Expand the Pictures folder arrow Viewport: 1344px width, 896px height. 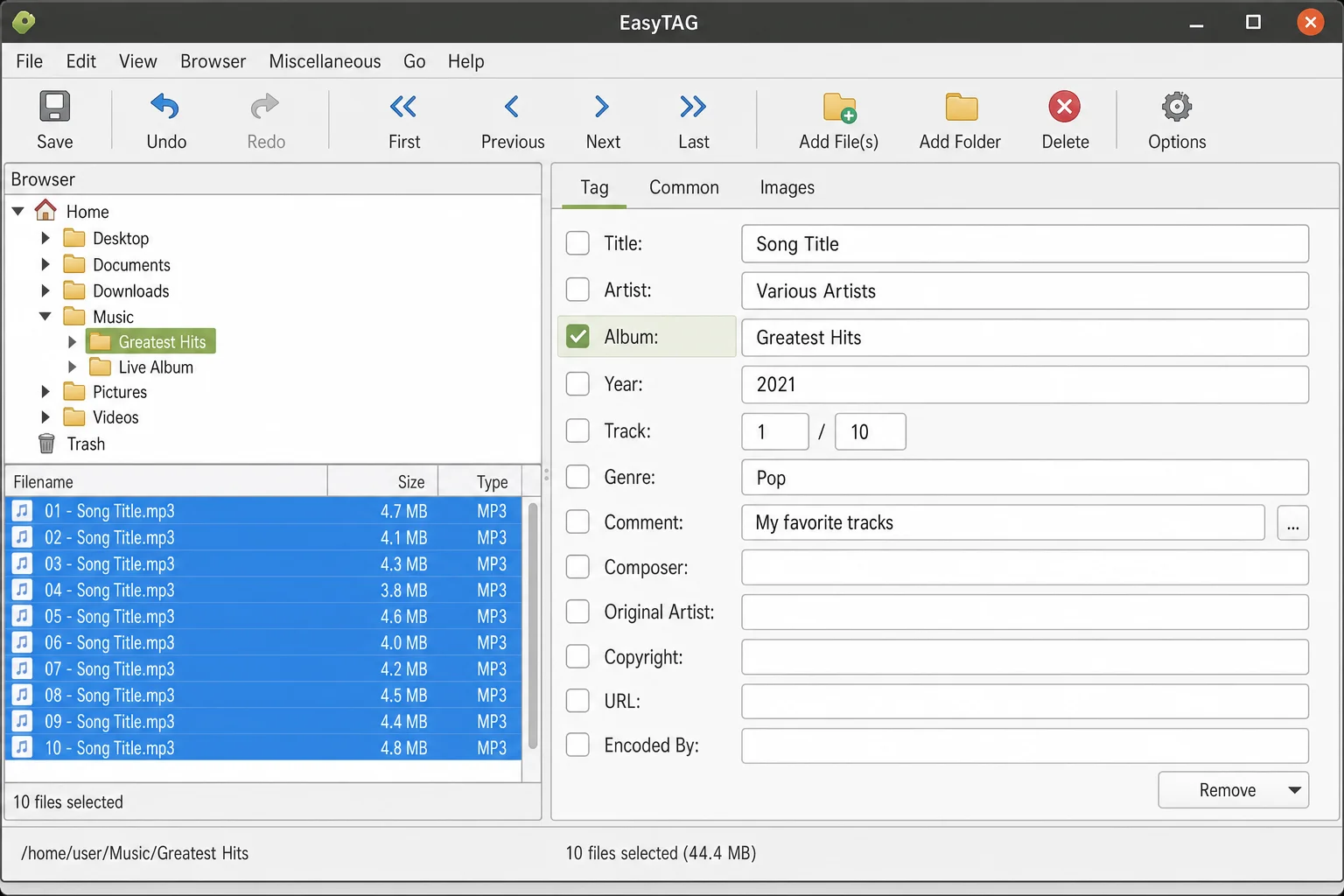pos(45,391)
